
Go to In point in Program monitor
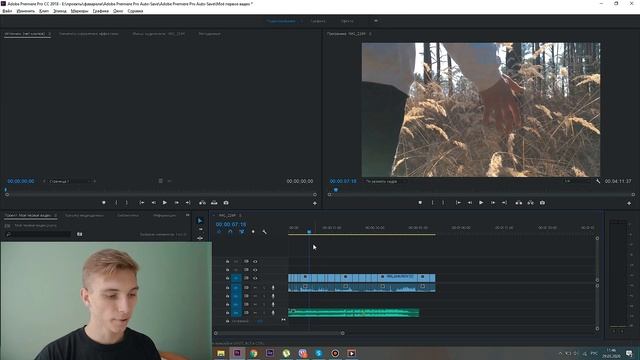tap(458, 202)
